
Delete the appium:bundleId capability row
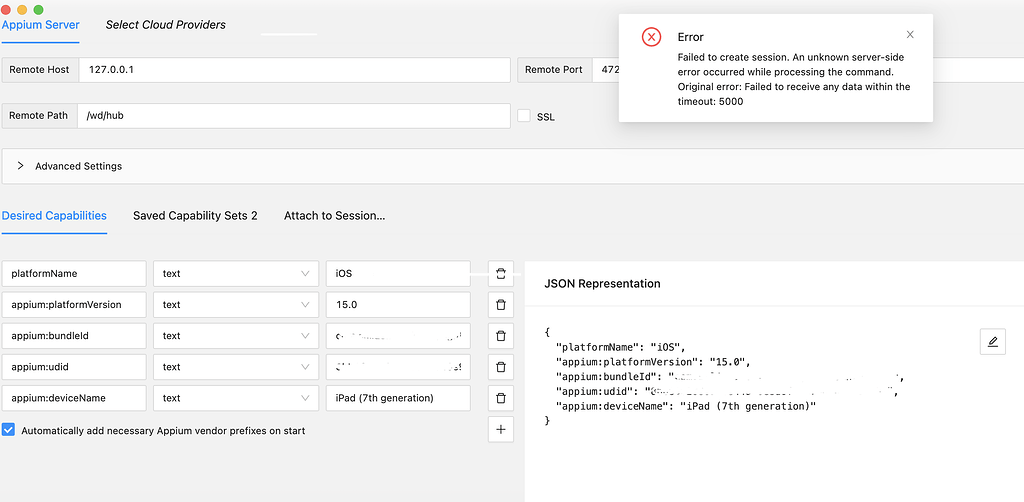click(501, 336)
